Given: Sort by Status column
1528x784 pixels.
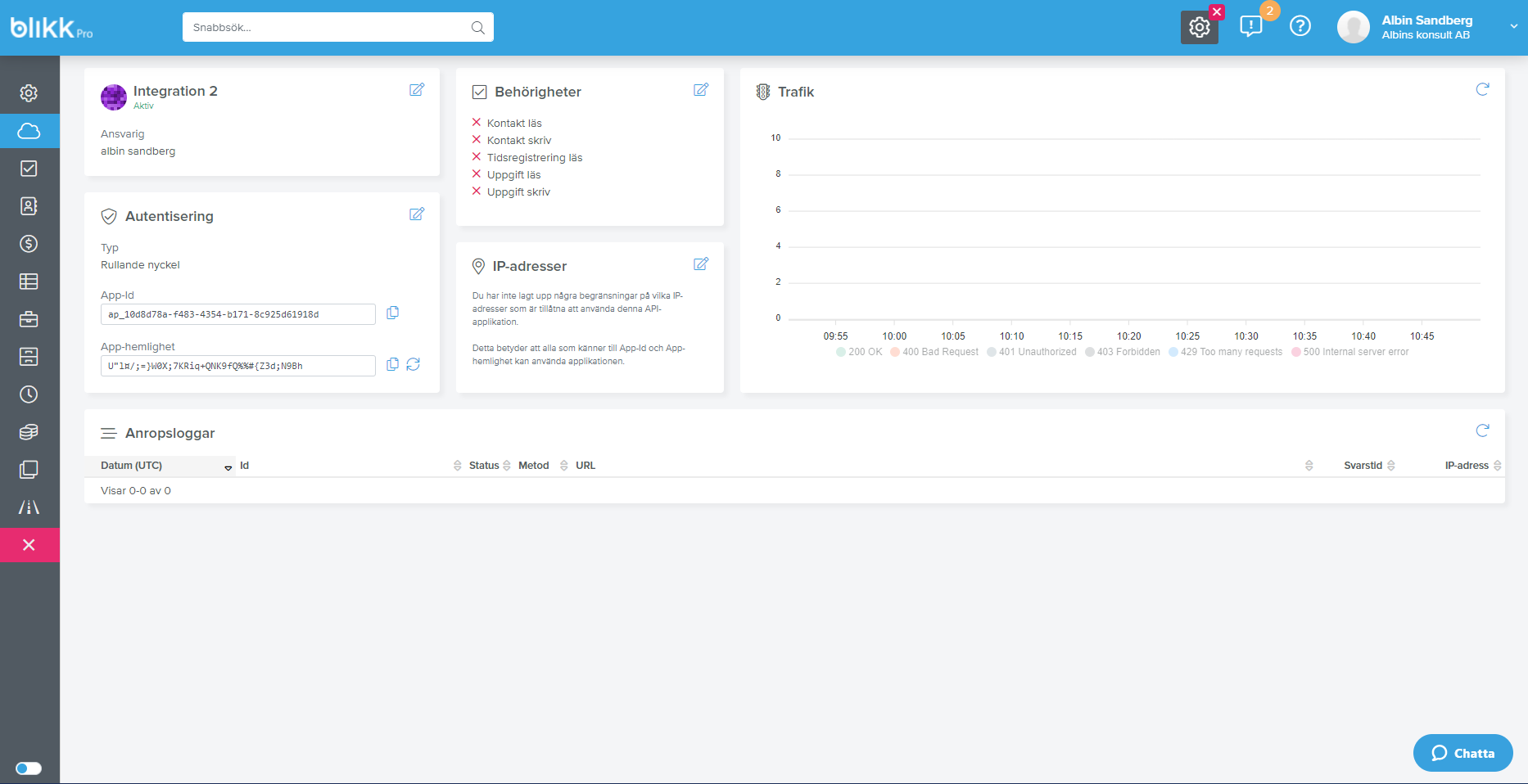Looking at the screenshot, I should coord(490,466).
